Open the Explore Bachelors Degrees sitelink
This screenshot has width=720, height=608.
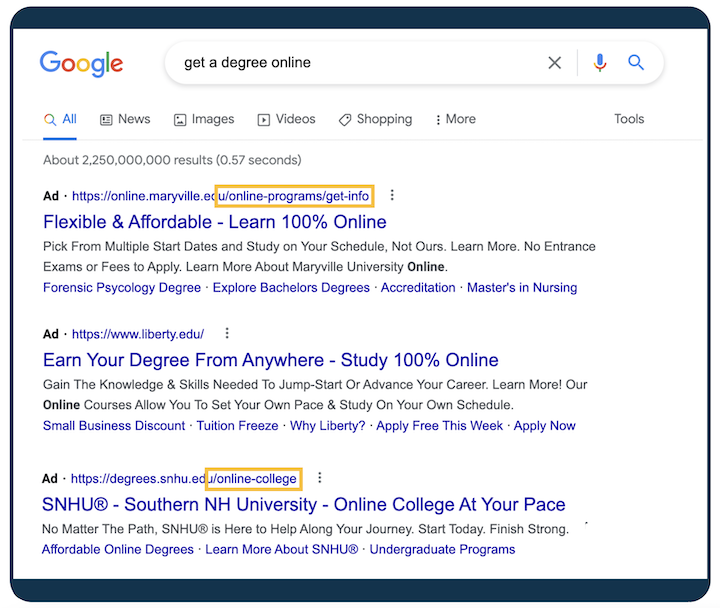[291, 287]
